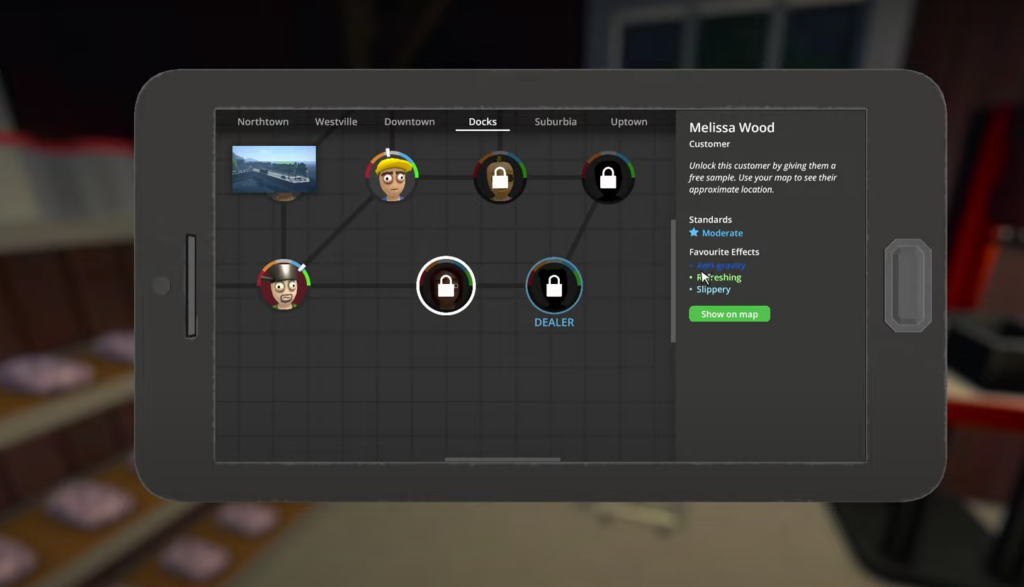Click the horizontal scrollbar below contacts map
Viewport: 1024px width, 587px height.
click(x=502, y=460)
